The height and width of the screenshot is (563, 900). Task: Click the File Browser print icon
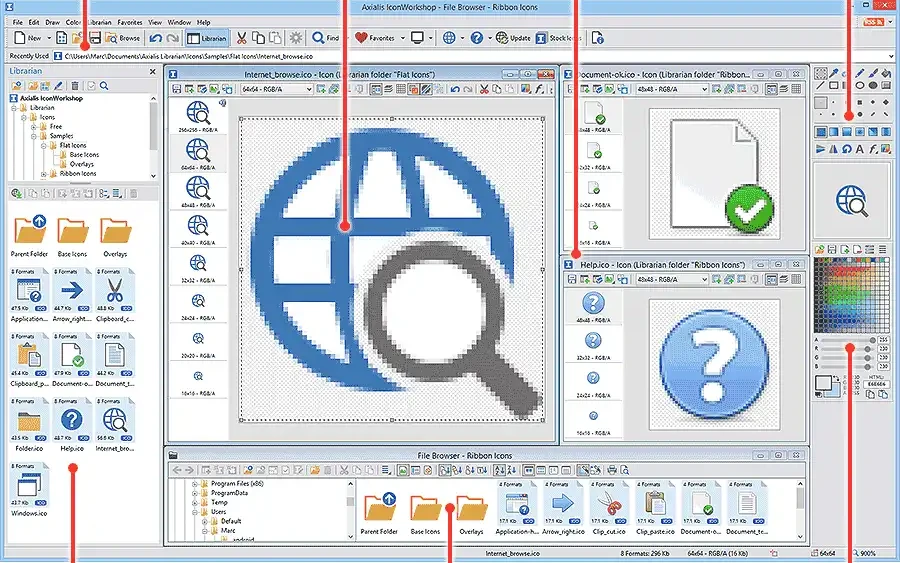tap(612, 470)
